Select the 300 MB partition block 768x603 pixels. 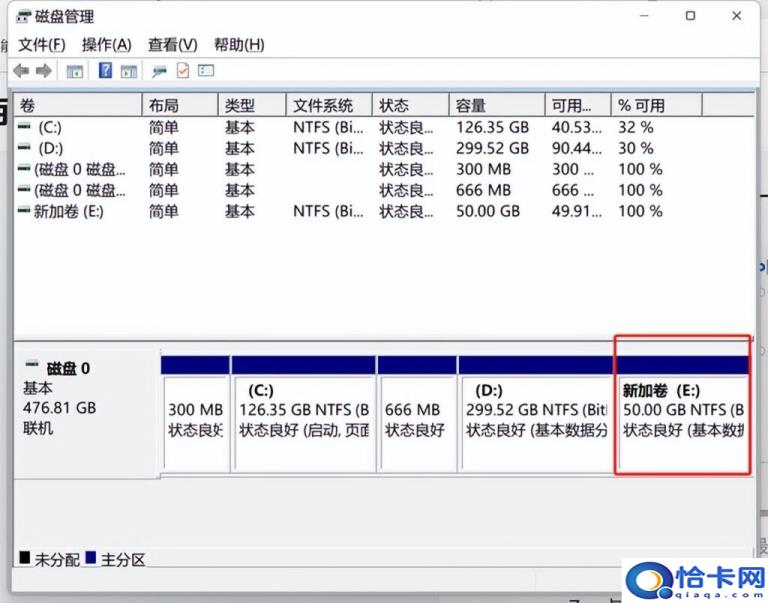tap(195, 414)
